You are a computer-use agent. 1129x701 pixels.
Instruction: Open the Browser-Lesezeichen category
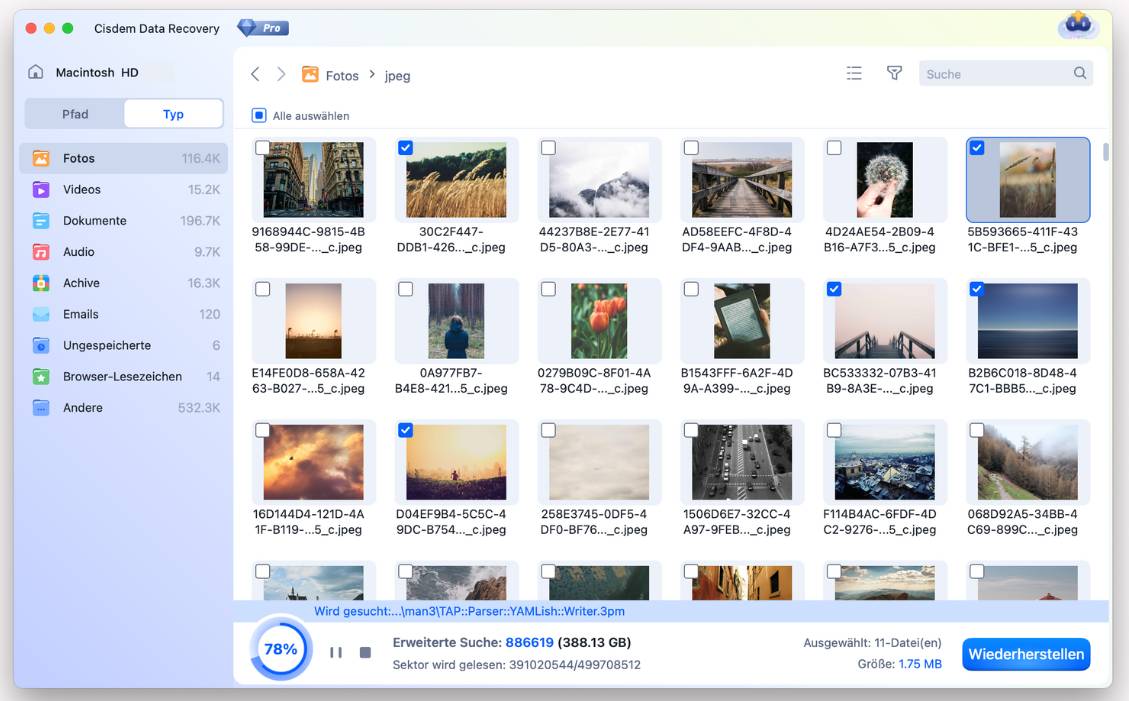coord(110,376)
